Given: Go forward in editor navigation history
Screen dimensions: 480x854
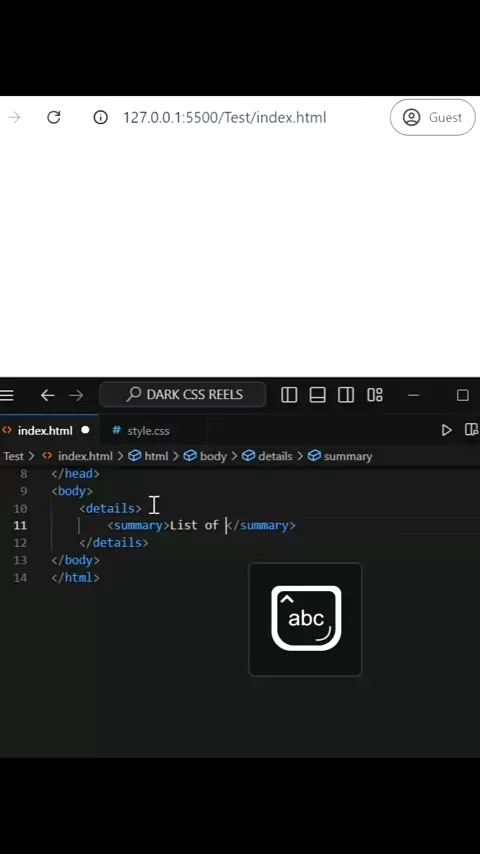Looking at the screenshot, I should click(x=76, y=395).
